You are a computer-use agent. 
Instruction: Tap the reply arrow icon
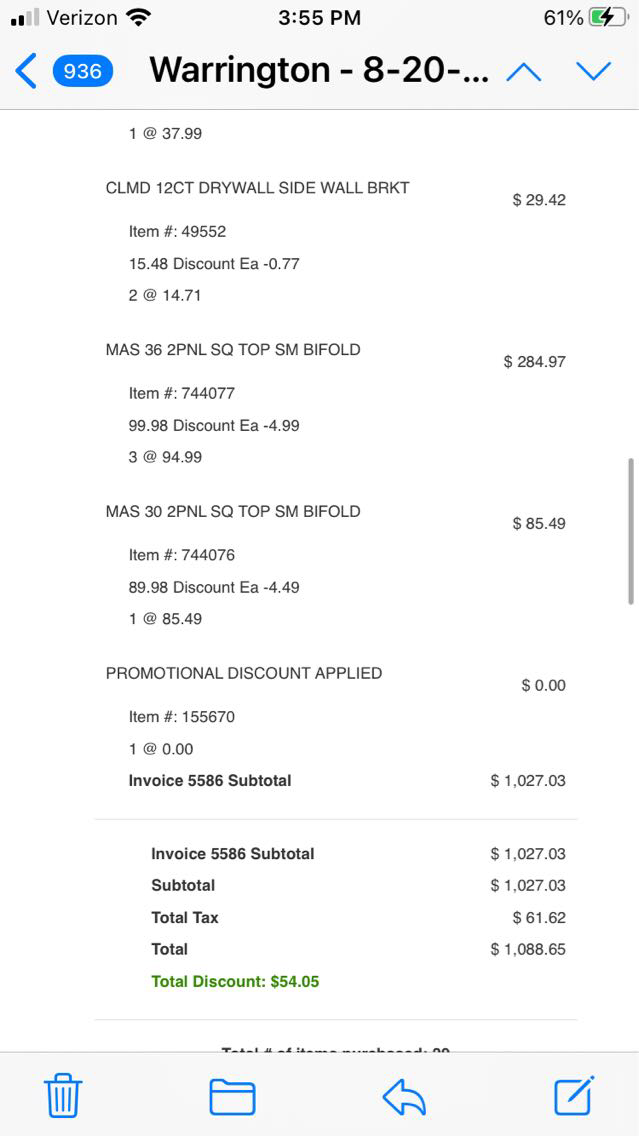coord(404,1097)
